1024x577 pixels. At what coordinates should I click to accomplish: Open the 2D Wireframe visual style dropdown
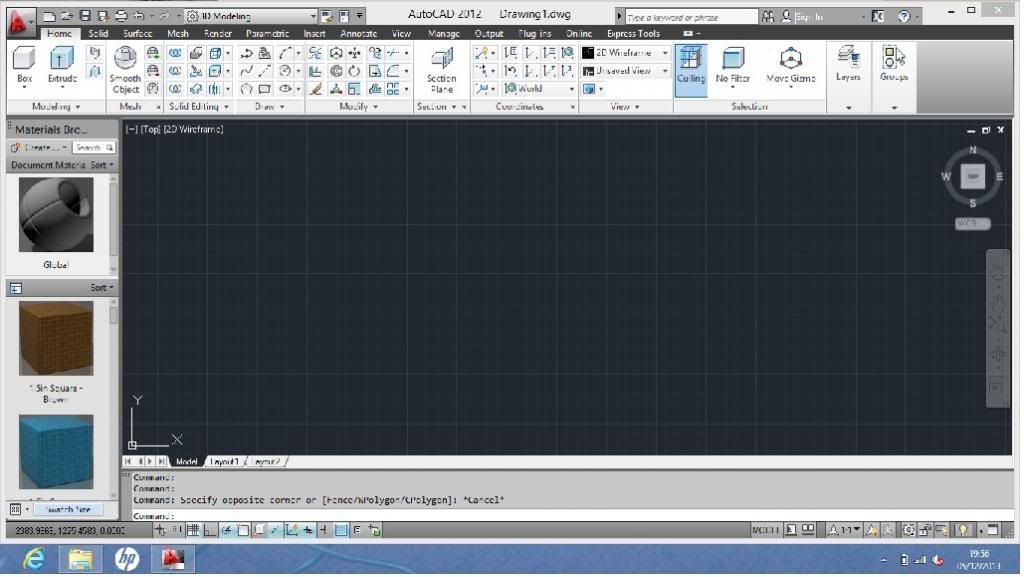[626, 53]
